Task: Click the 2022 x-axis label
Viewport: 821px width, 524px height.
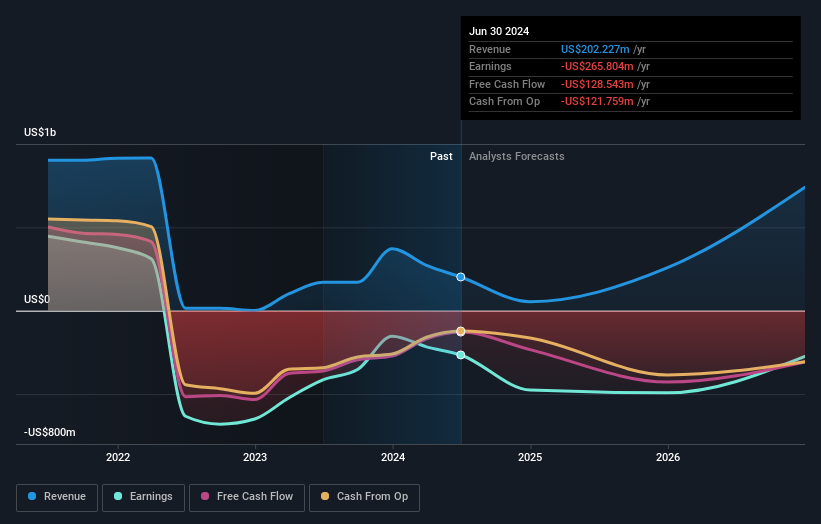Action: point(118,457)
